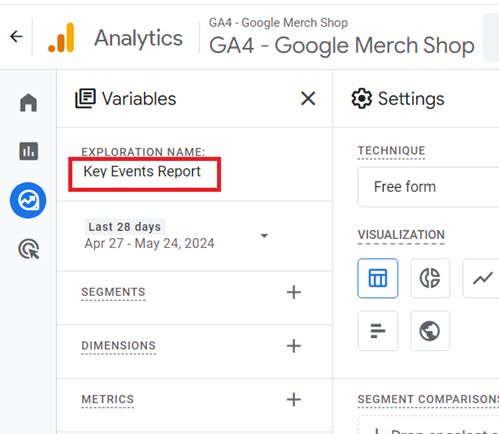The image size is (499, 434).
Task: Add a new dimension with plus
Action: 294,346
